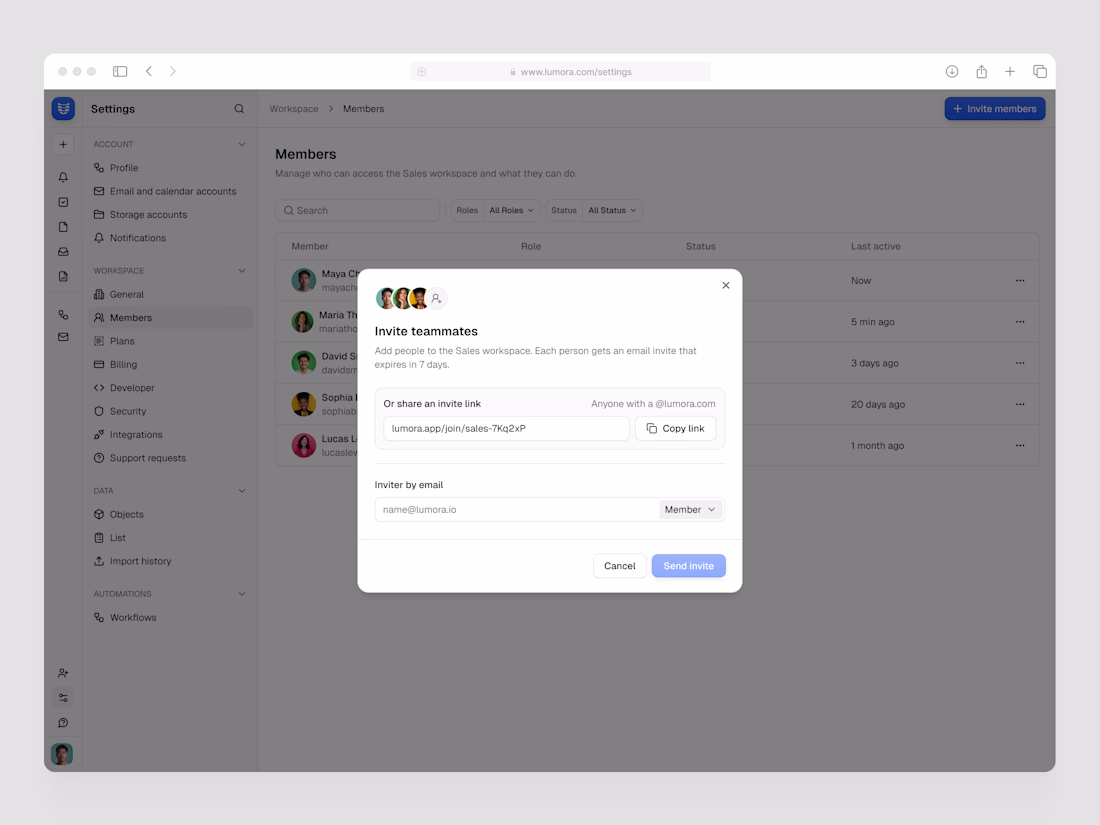Click the browser sidebar toggle icon
This screenshot has width=1100, height=825.
[120, 72]
